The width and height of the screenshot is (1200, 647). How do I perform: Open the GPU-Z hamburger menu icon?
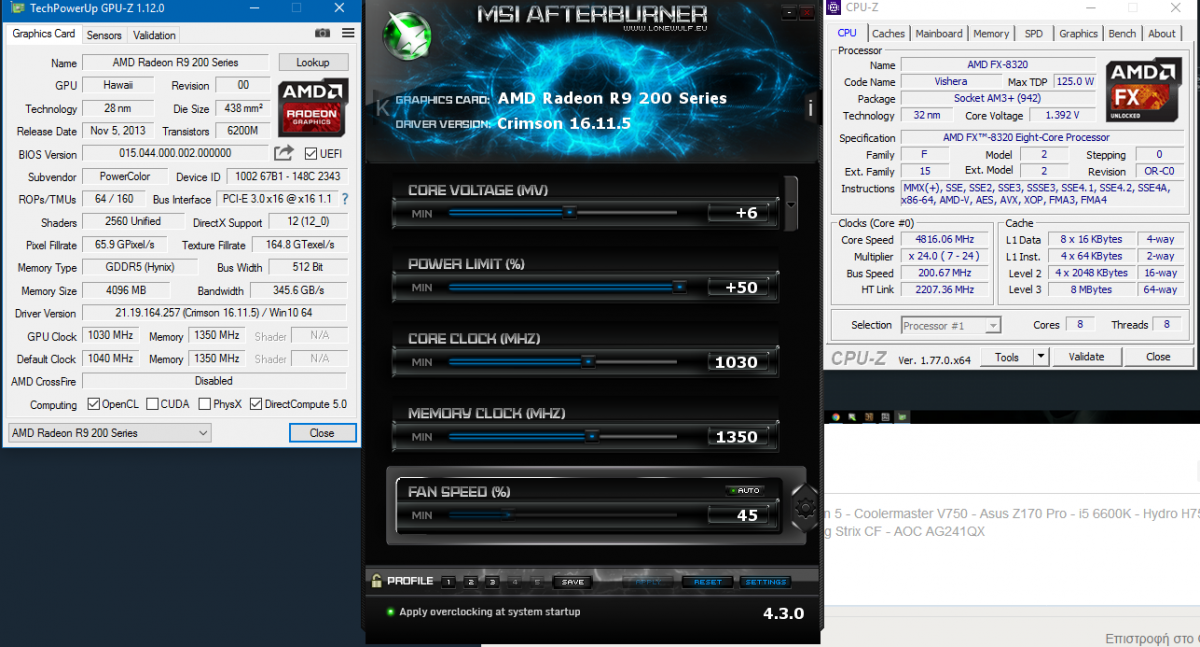point(348,33)
